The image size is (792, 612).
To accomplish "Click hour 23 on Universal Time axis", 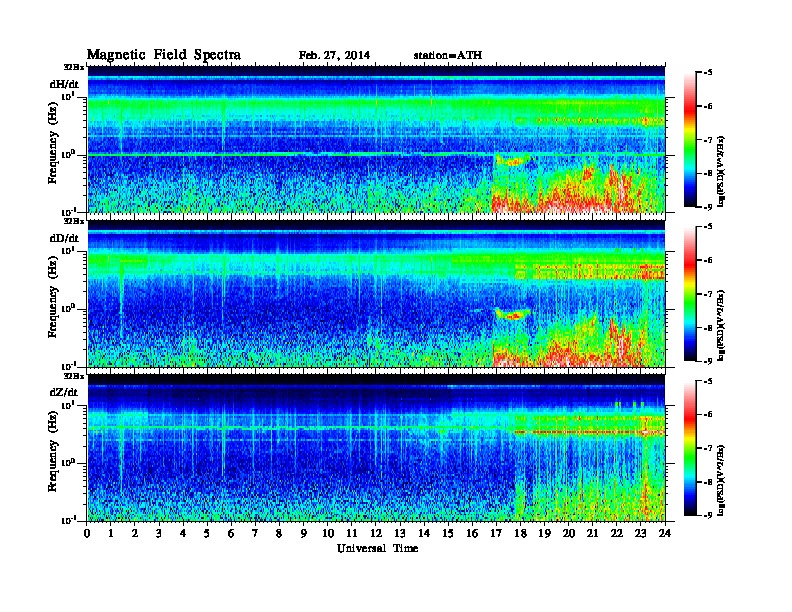I will point(641,533).
